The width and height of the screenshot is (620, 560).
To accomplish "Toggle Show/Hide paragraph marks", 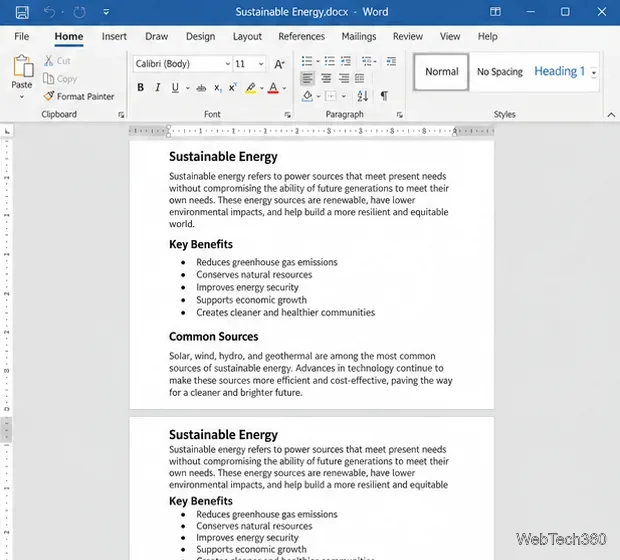I will 384,96.
